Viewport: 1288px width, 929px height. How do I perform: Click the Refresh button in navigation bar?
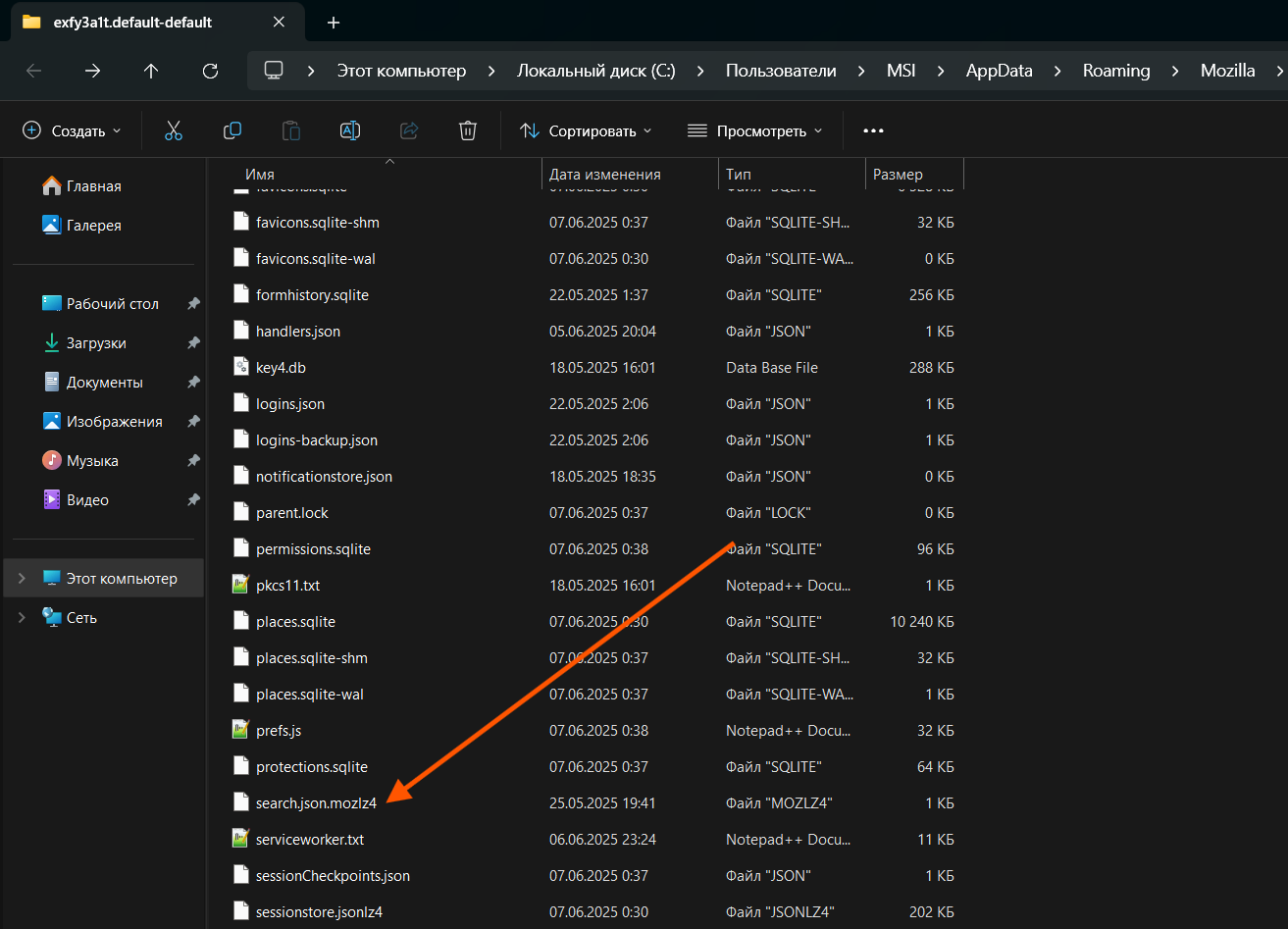(210, 71)
